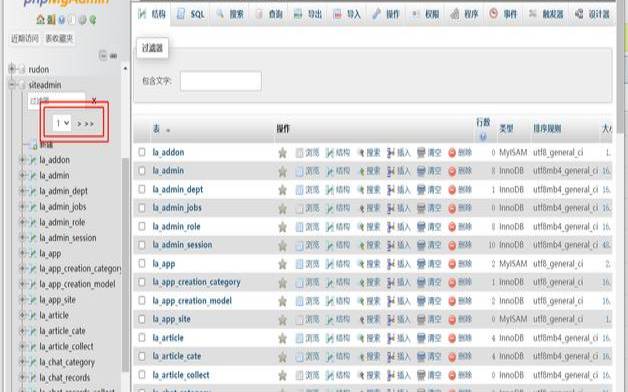Select la_article_collect row checkbox
The image size is (628, 392).
pyautogui.click(x=142, y=374)
